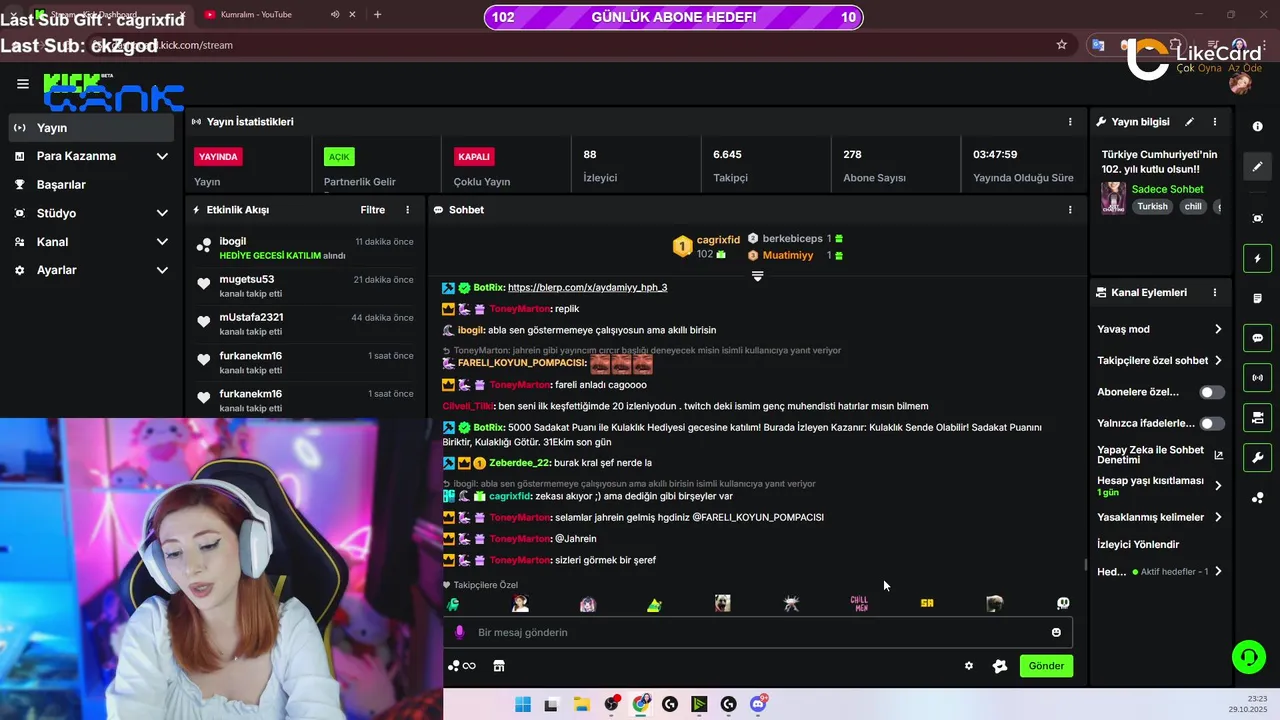Open the blerp.com link in chat
The width and height of the screenshot is (1280, 720).
click(x=587, y=287)
